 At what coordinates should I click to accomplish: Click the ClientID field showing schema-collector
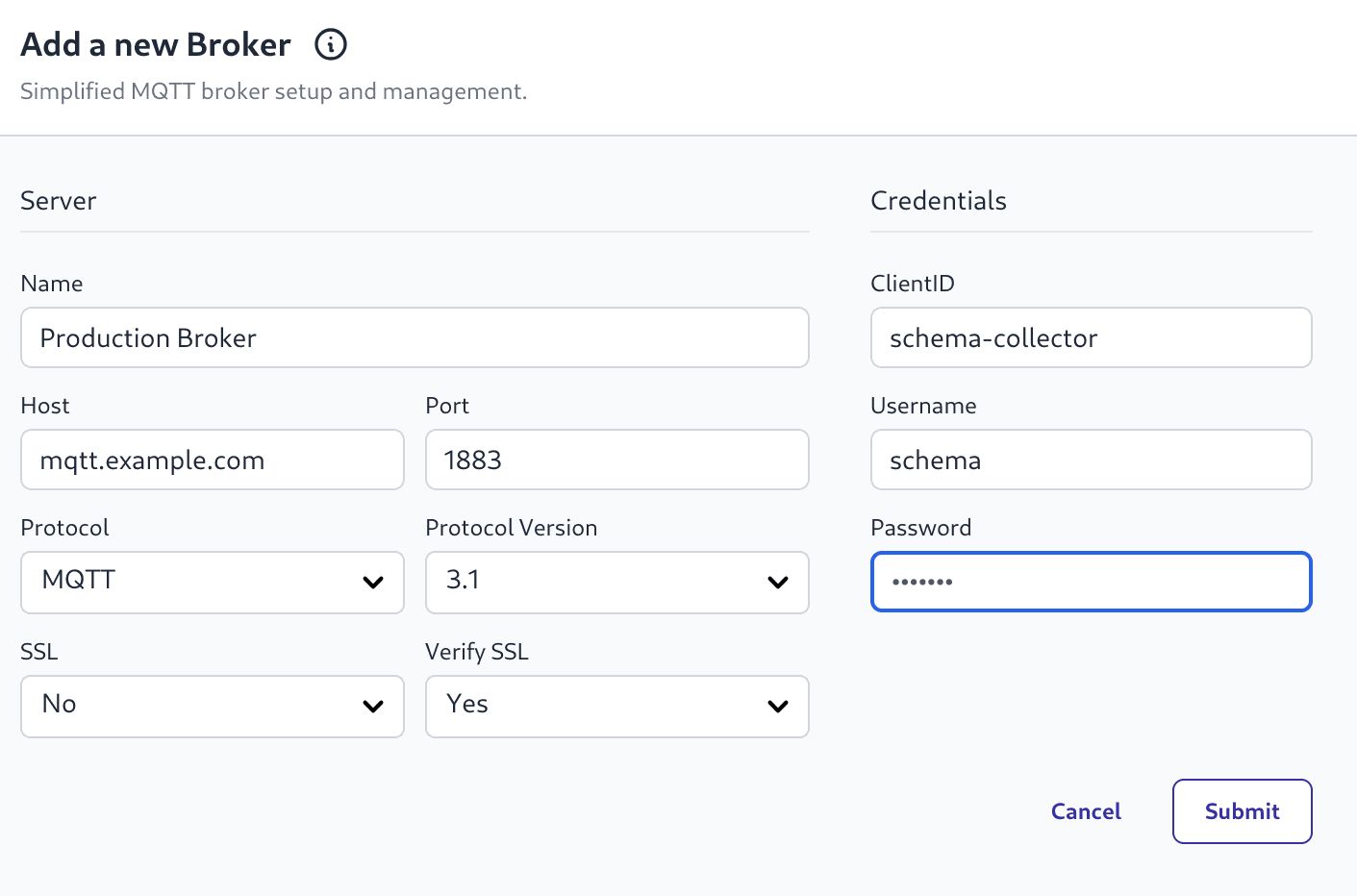(1091, 337)
